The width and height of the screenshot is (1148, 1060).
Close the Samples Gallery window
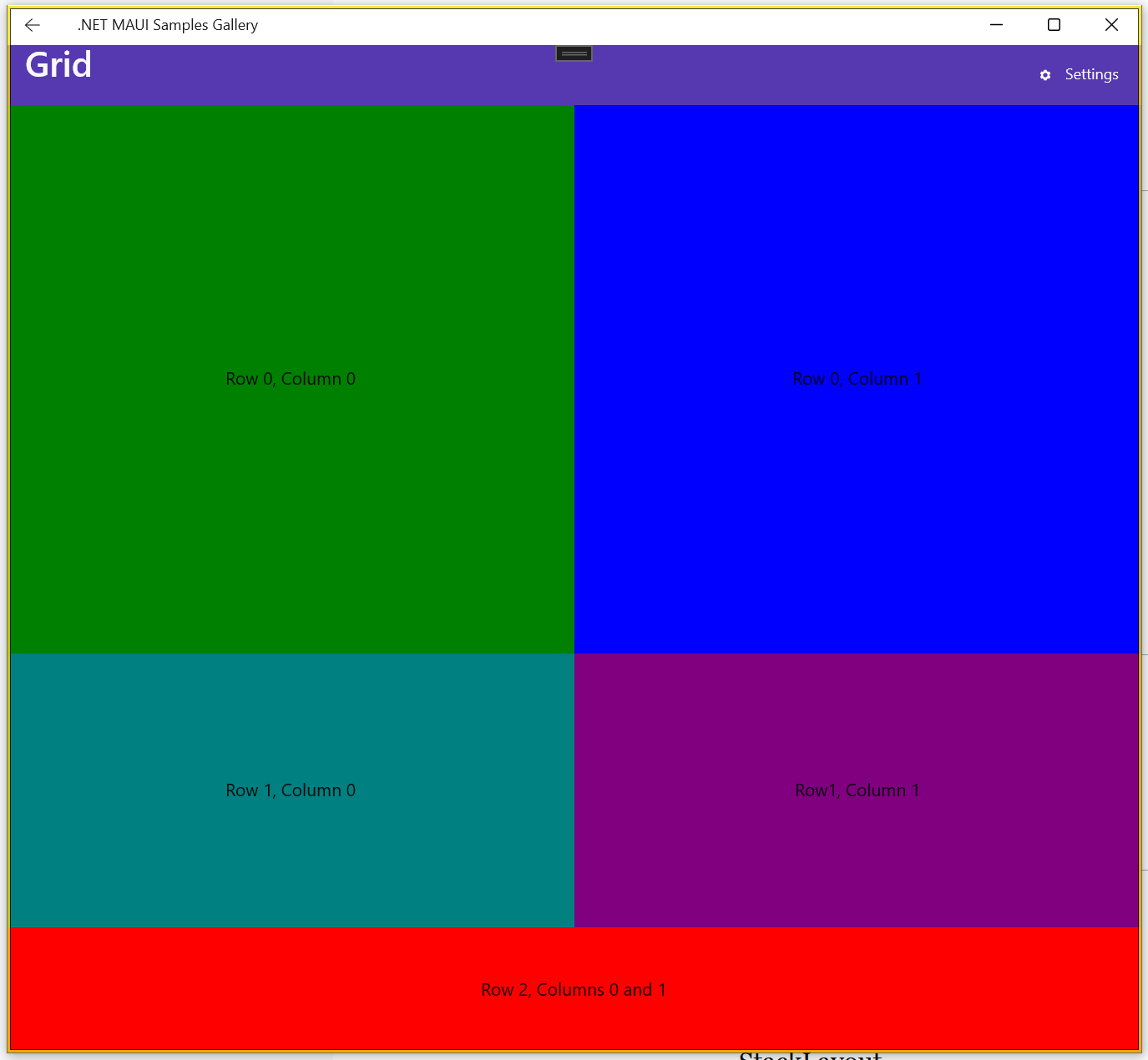tap(1111, 25)
